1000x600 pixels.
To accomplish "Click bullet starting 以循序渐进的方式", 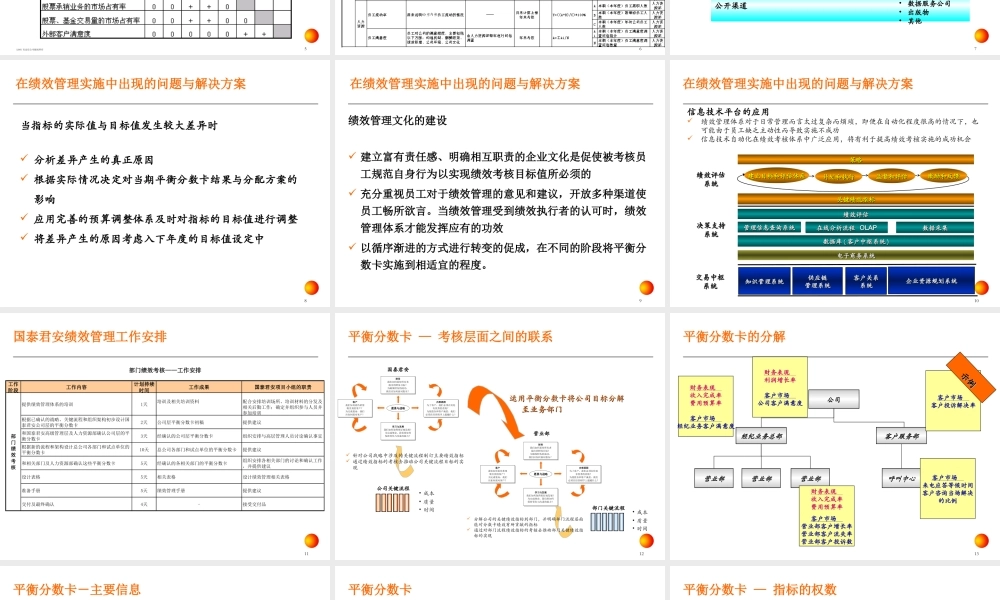I will click(503, 256).
